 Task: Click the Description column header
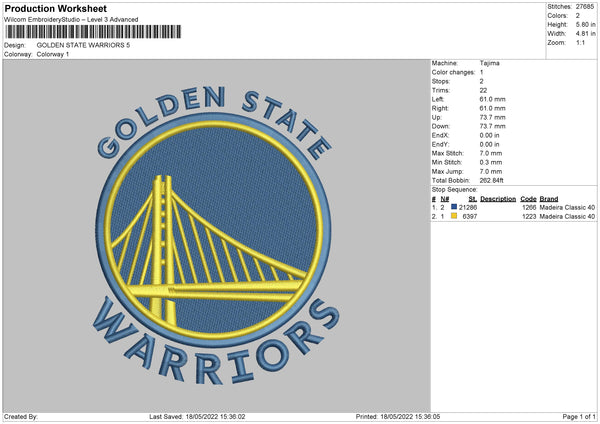498,199
